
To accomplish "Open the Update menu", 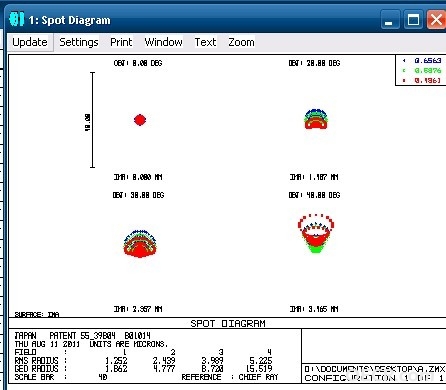I will pyautogui.click(x=30, y=42).
